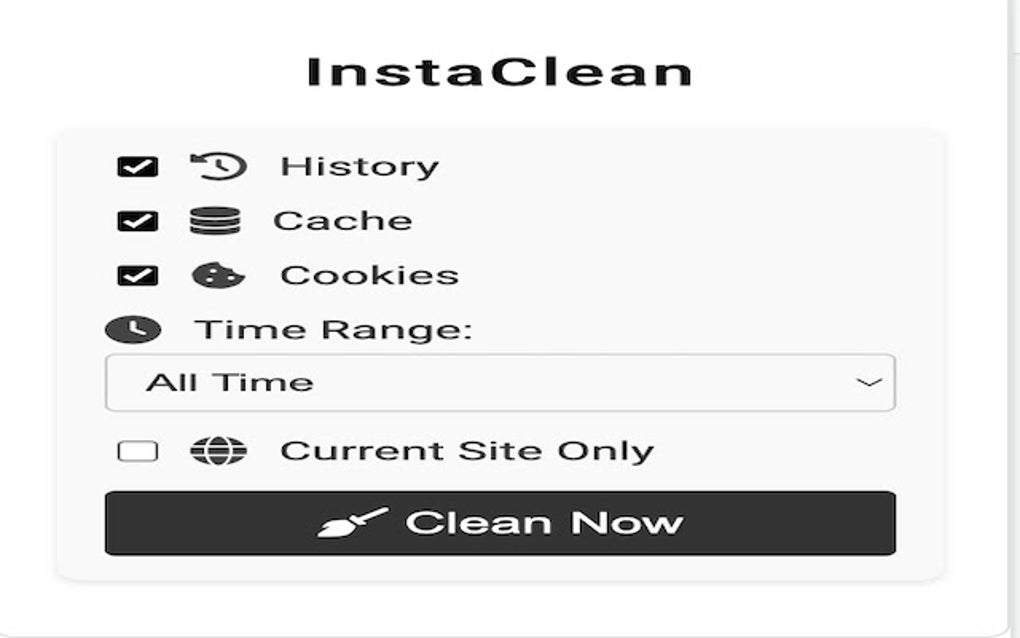Click the Cookies cookie icon
Image resolution: width=1020 pixels, height=638 pixels.
219,275
